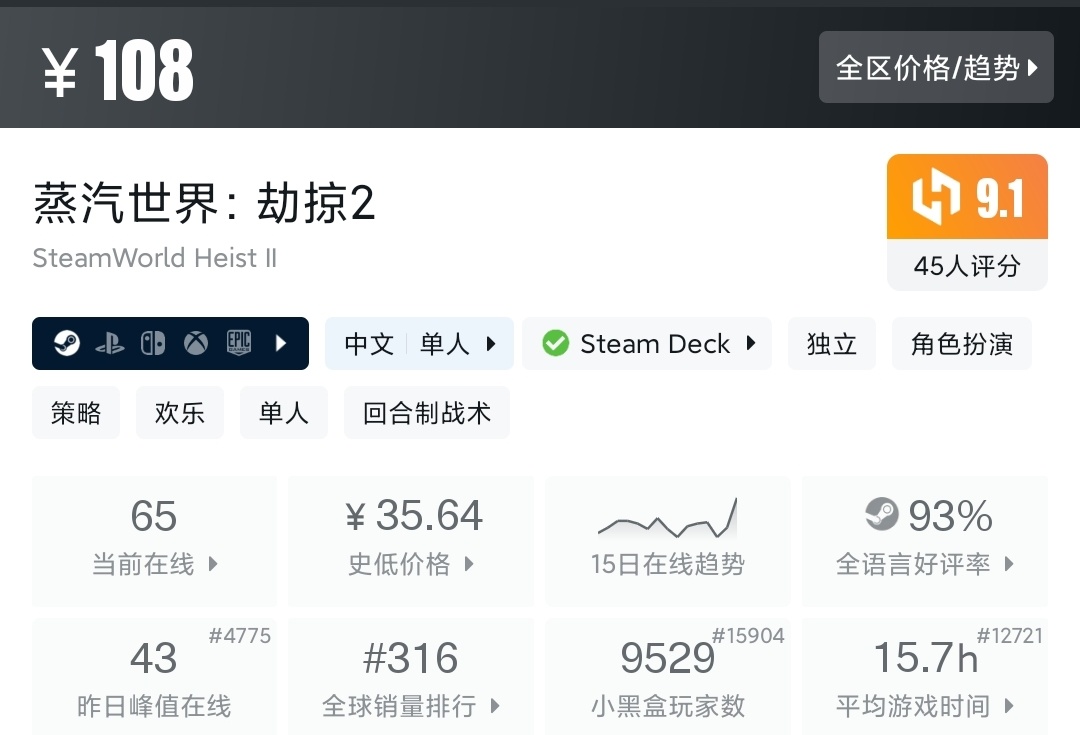This screenshot has height=735, width=1080.
Task: Tap the Steam logo beside 93%
Action: point(882,516)
